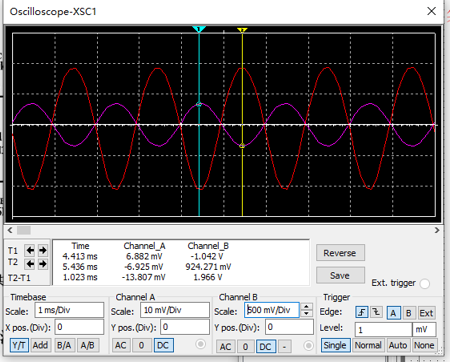451x363 pixels.
Task: Select falling edge trigger icon
Action: tap(376, 313)
